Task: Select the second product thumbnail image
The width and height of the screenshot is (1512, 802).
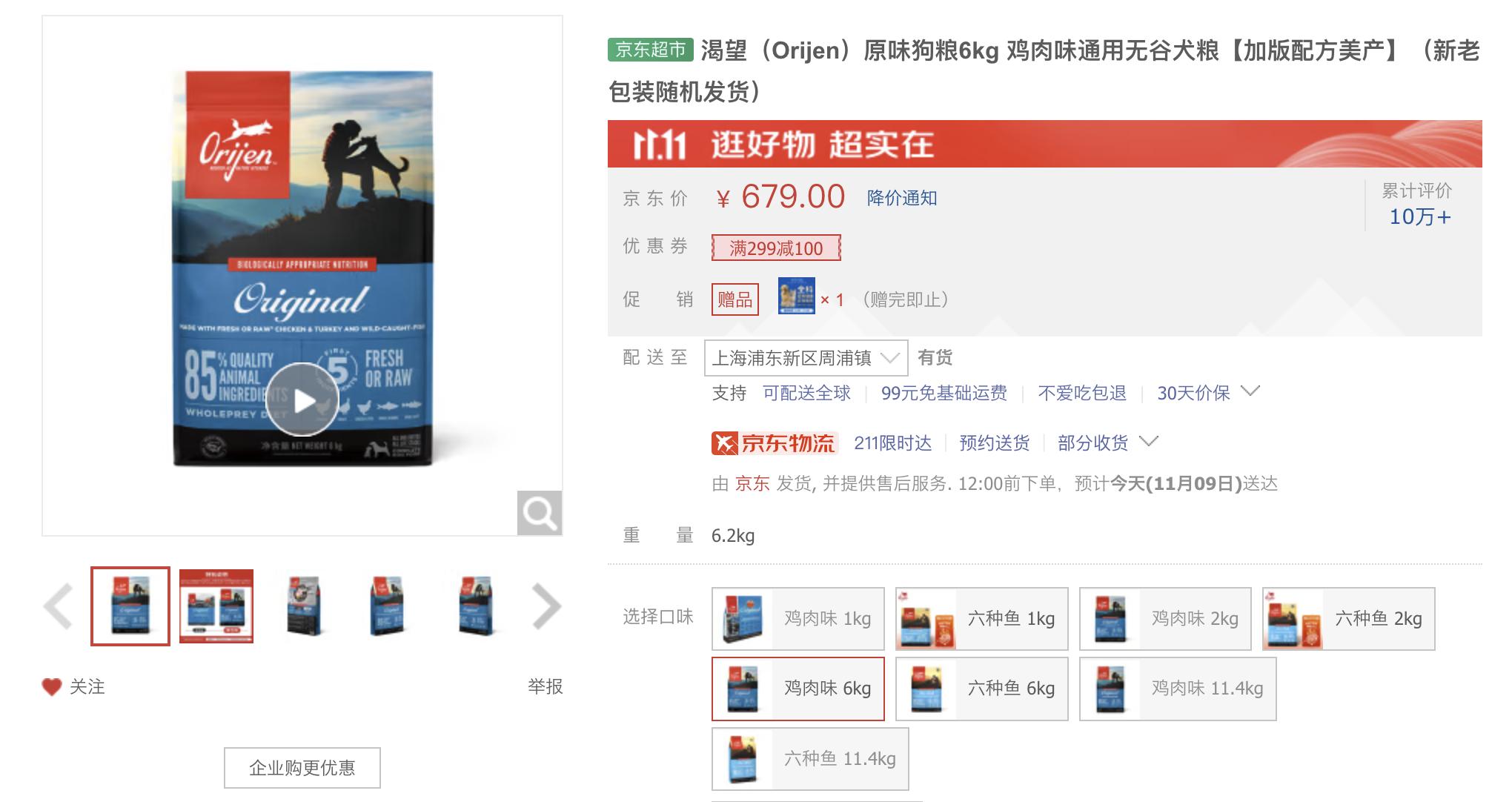Action: pos(216,606)
